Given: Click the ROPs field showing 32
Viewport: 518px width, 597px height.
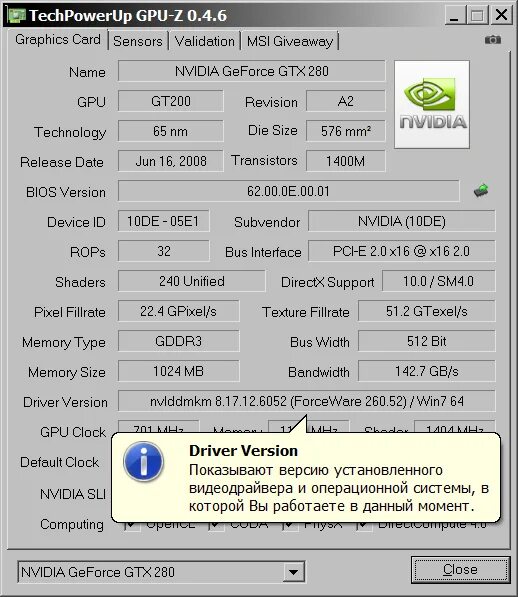Looking at the screenshot, I should point(163,251).
